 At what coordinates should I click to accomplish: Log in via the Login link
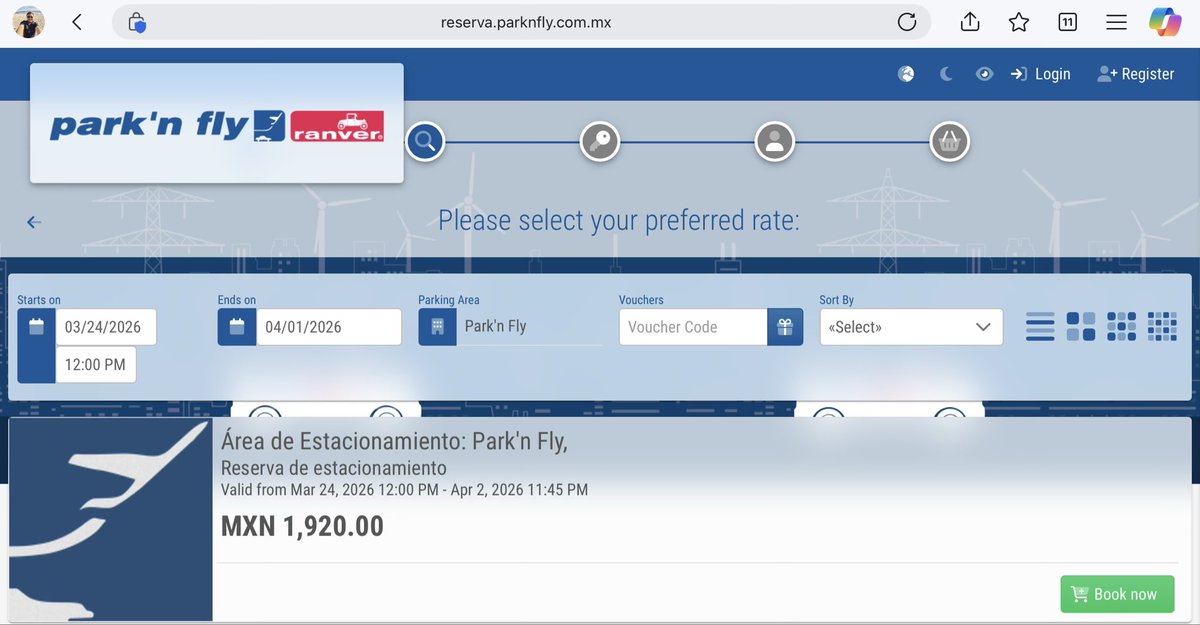click(1041, 74)
